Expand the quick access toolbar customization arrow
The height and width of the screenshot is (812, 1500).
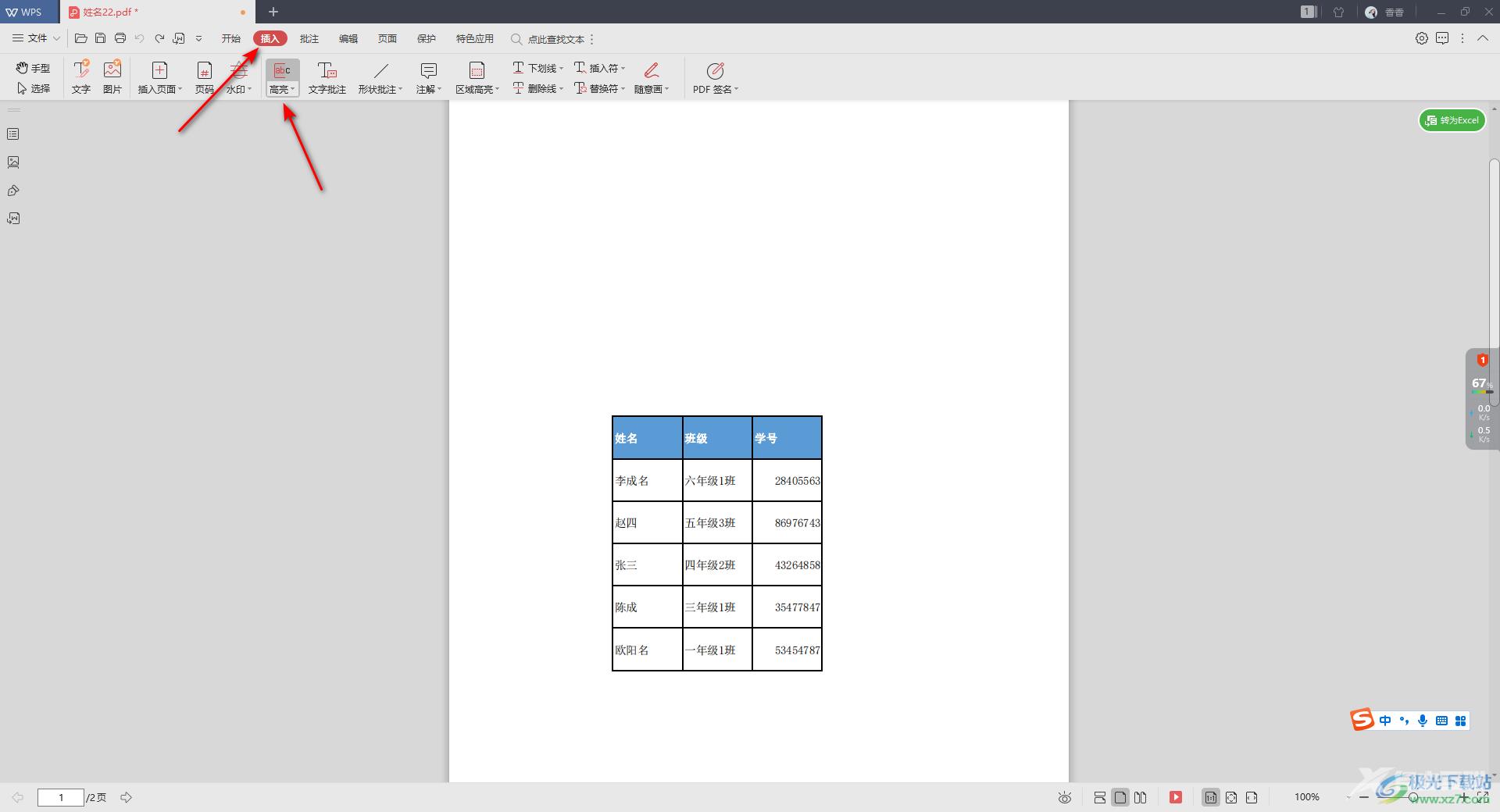pyautogui.click(x=198, y=38)
